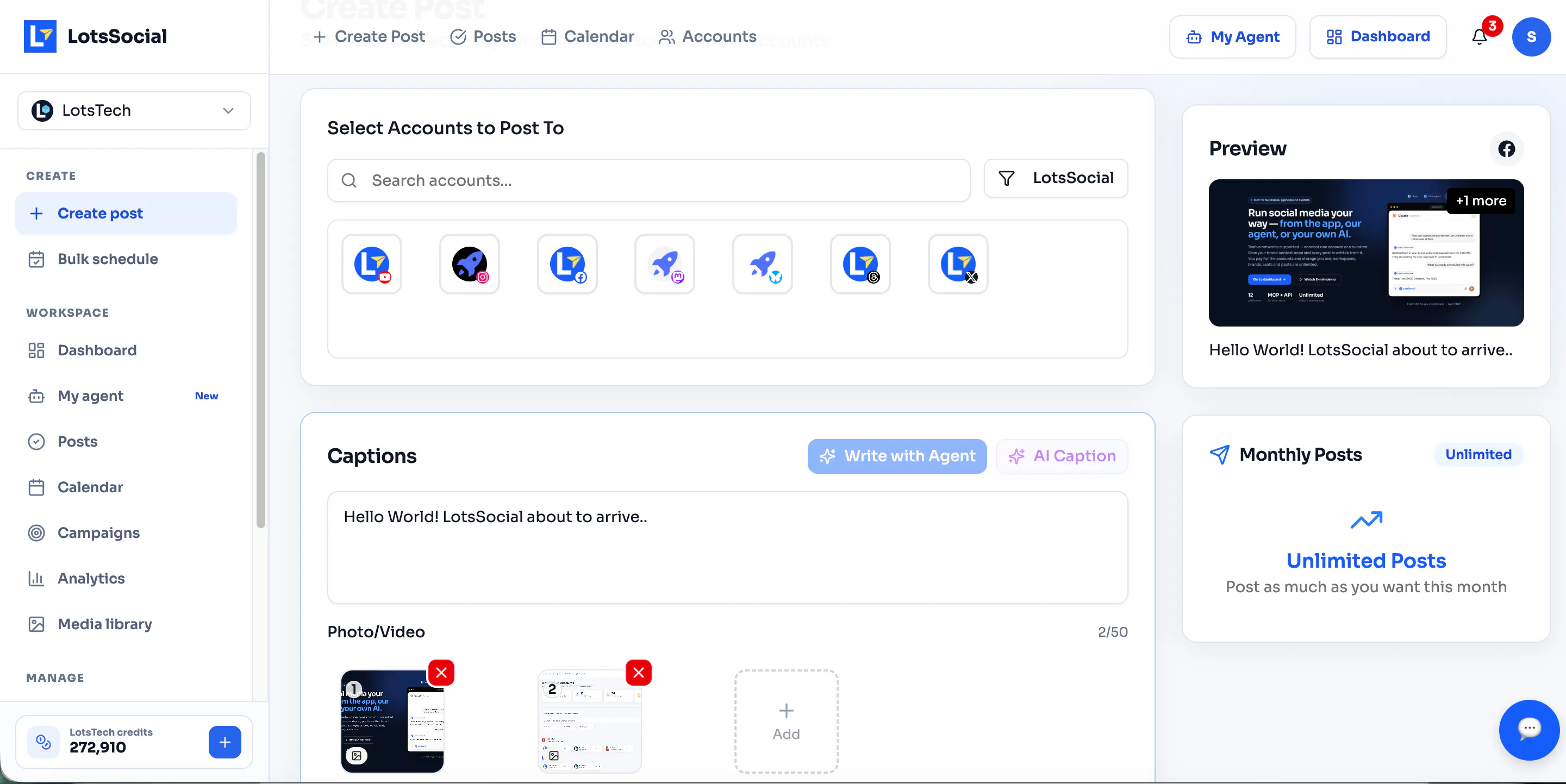Viewport: 1566px width, 784px height.
Task: Remove the first uploaded image
Action: click(x=441, y=672)
